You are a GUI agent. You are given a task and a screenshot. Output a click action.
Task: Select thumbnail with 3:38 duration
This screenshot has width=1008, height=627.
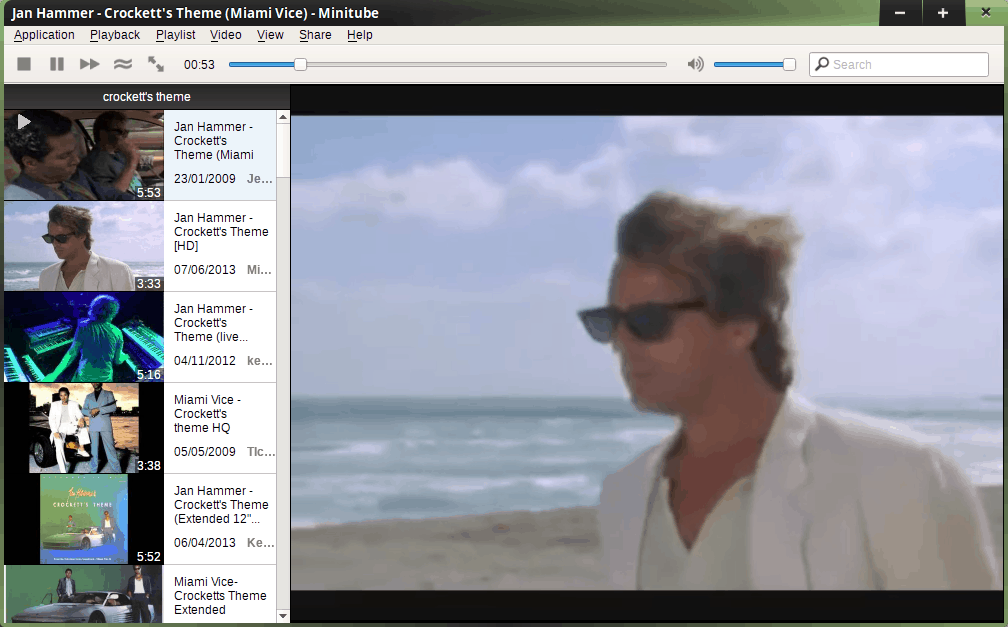84,428
